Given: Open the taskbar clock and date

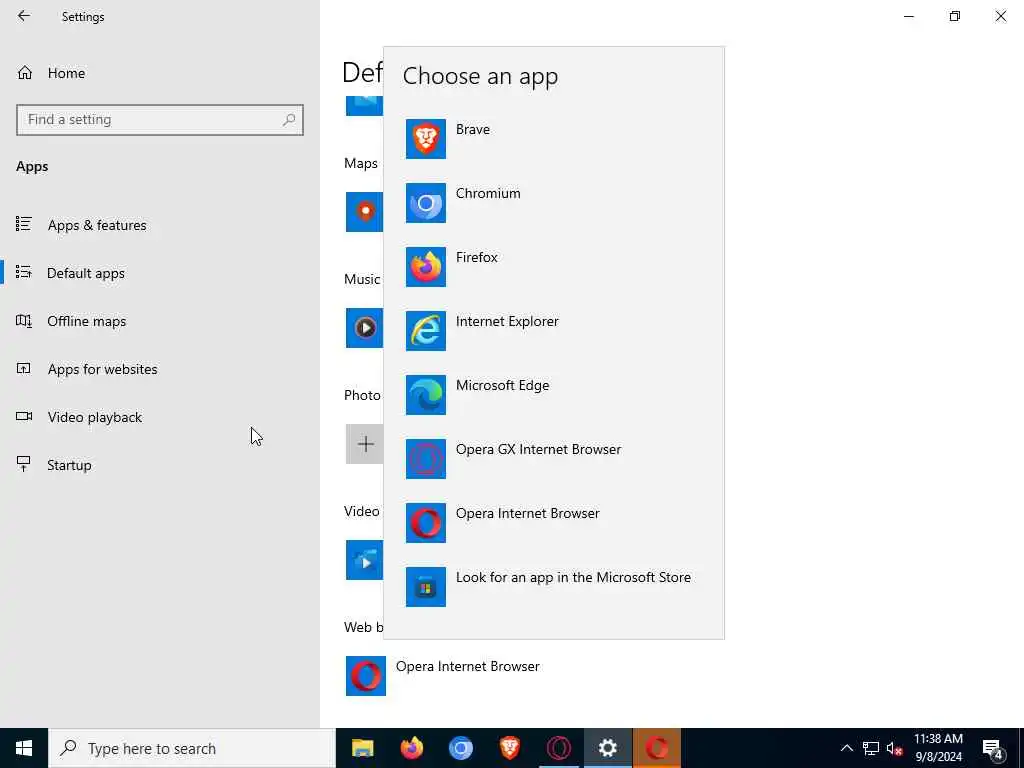Looking at the screenshot, I should coord(938,748).
